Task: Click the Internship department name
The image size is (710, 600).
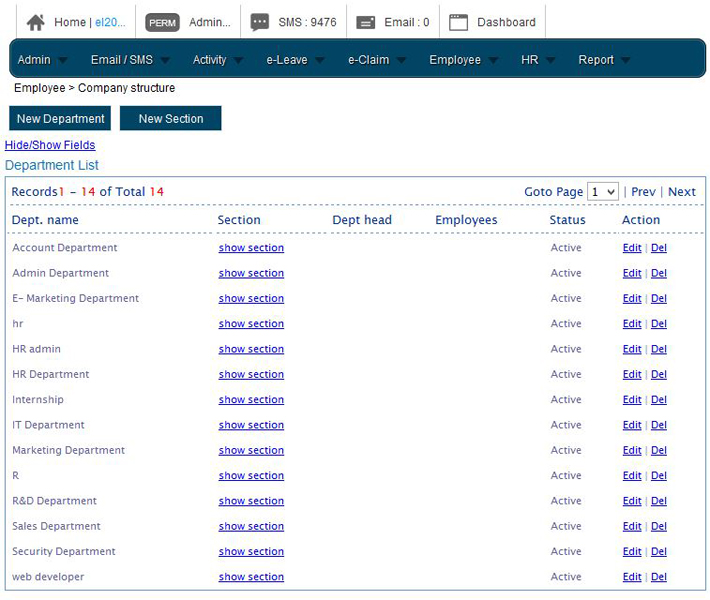Action: coord(38,399)
